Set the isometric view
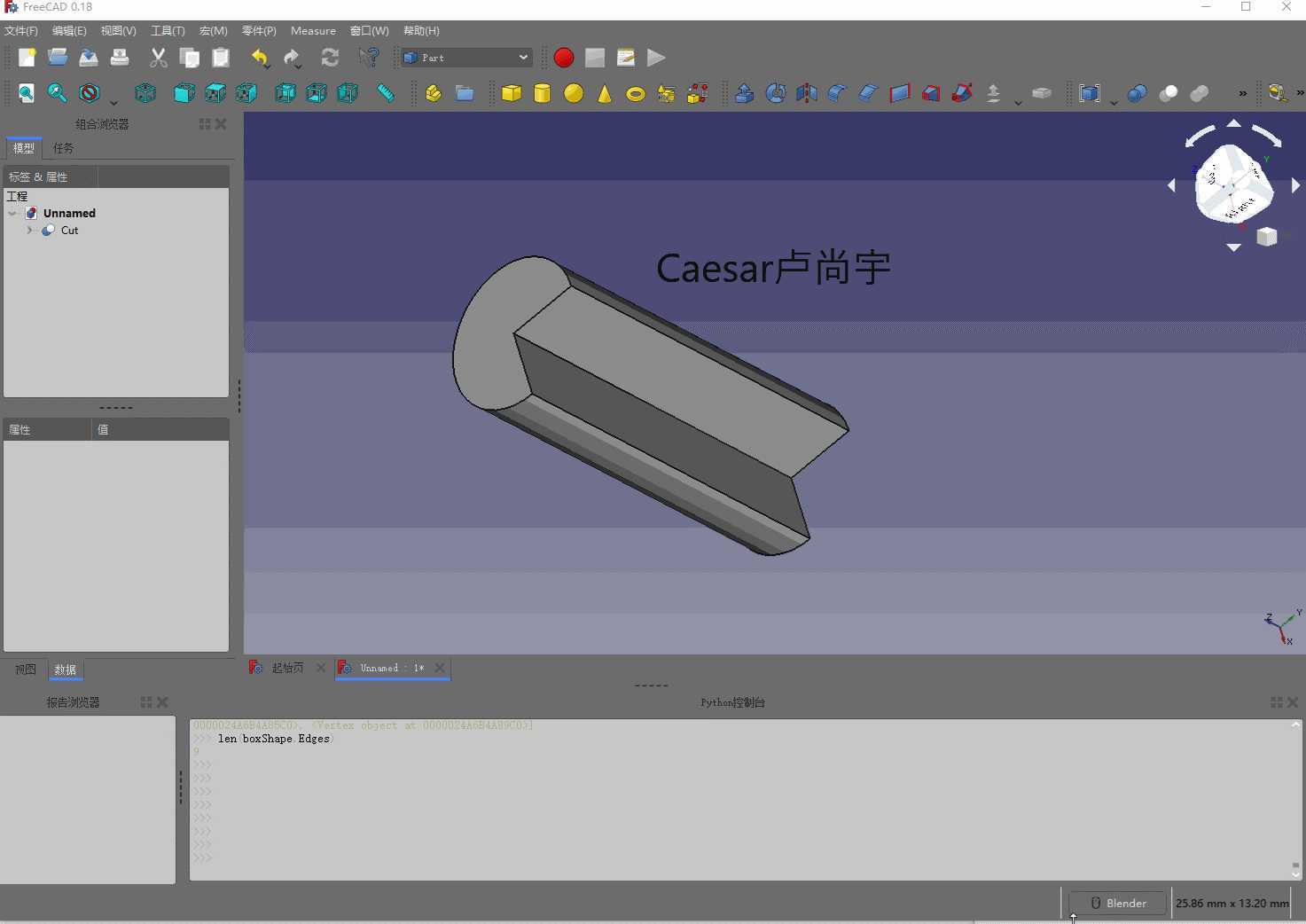This screenshot has height=924, width=1306. 145,93
